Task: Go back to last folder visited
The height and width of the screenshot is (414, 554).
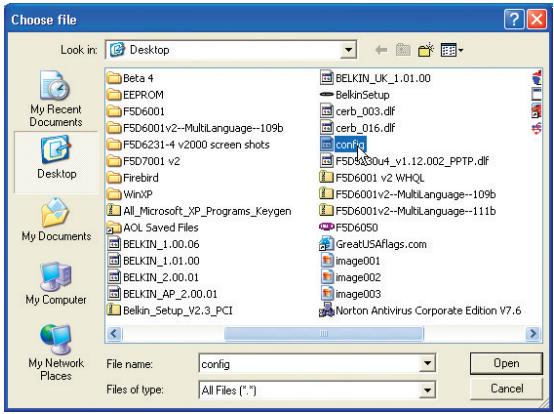Action: click(x=381, y=50)
